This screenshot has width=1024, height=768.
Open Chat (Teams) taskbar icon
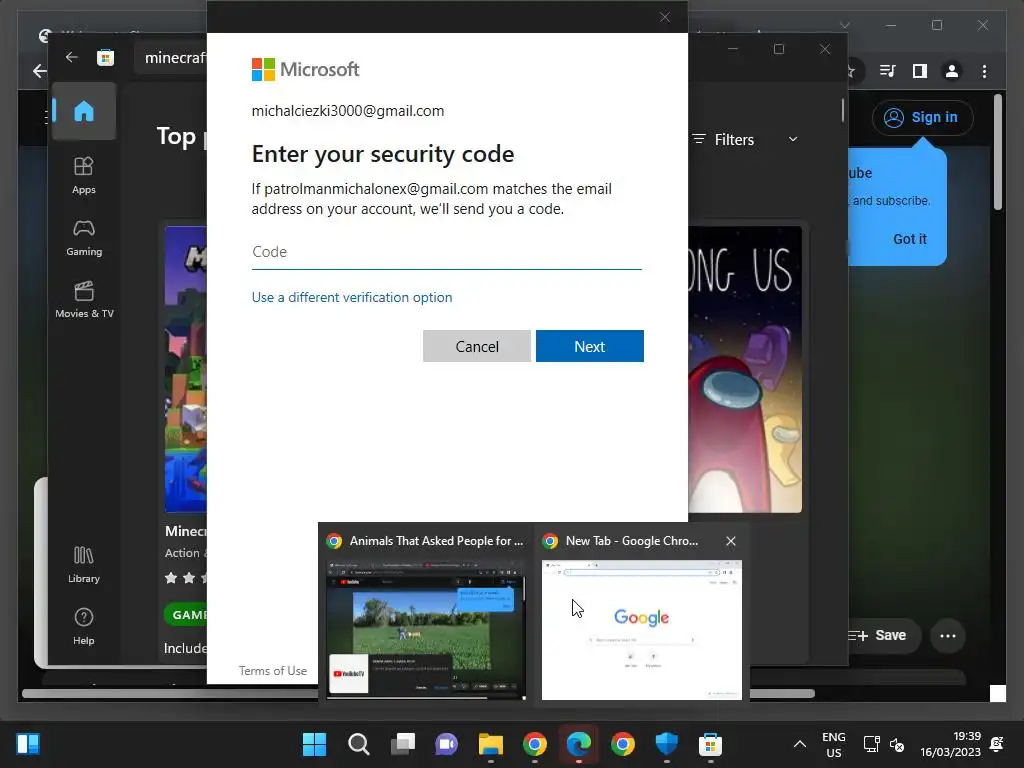(x=447, y=744)
